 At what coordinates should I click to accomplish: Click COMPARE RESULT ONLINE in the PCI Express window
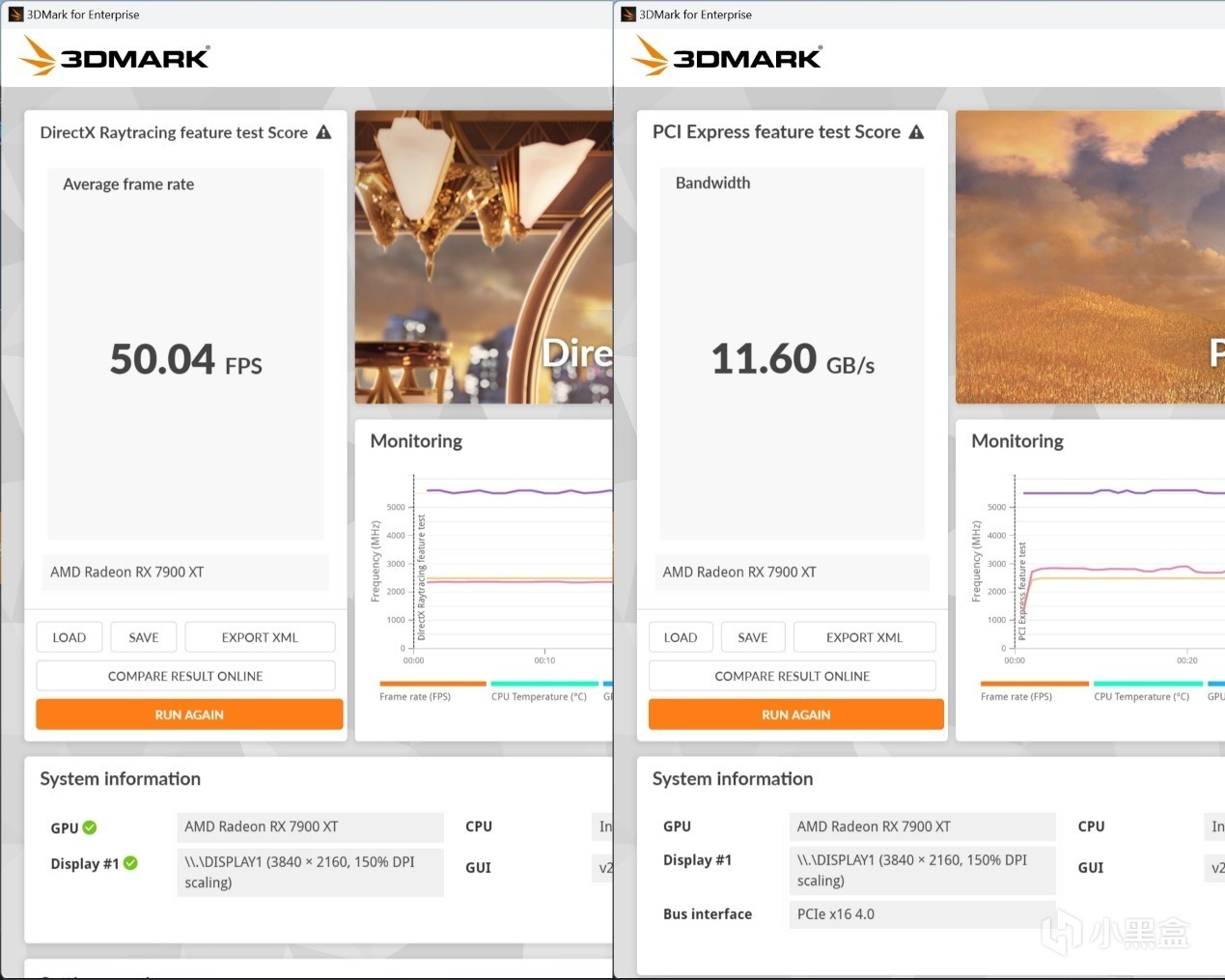tap(793, 676)
